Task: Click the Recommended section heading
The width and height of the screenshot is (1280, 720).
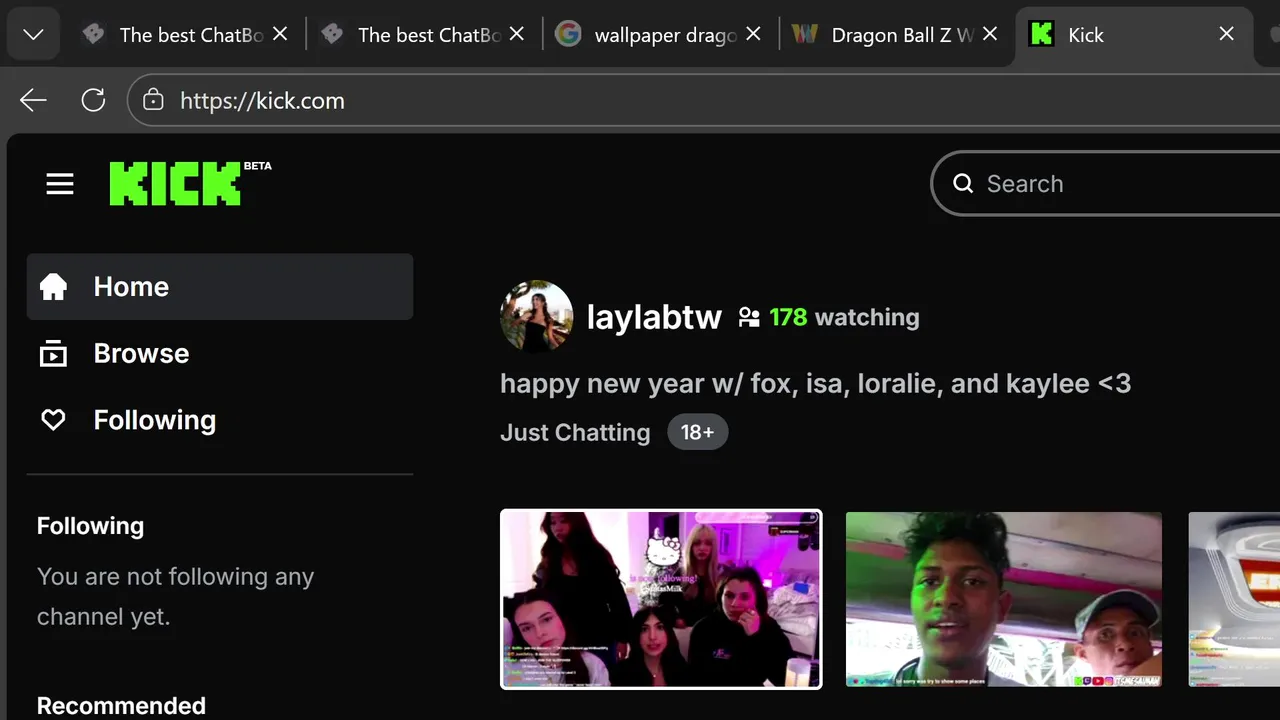Action: (x=121, y=705)
